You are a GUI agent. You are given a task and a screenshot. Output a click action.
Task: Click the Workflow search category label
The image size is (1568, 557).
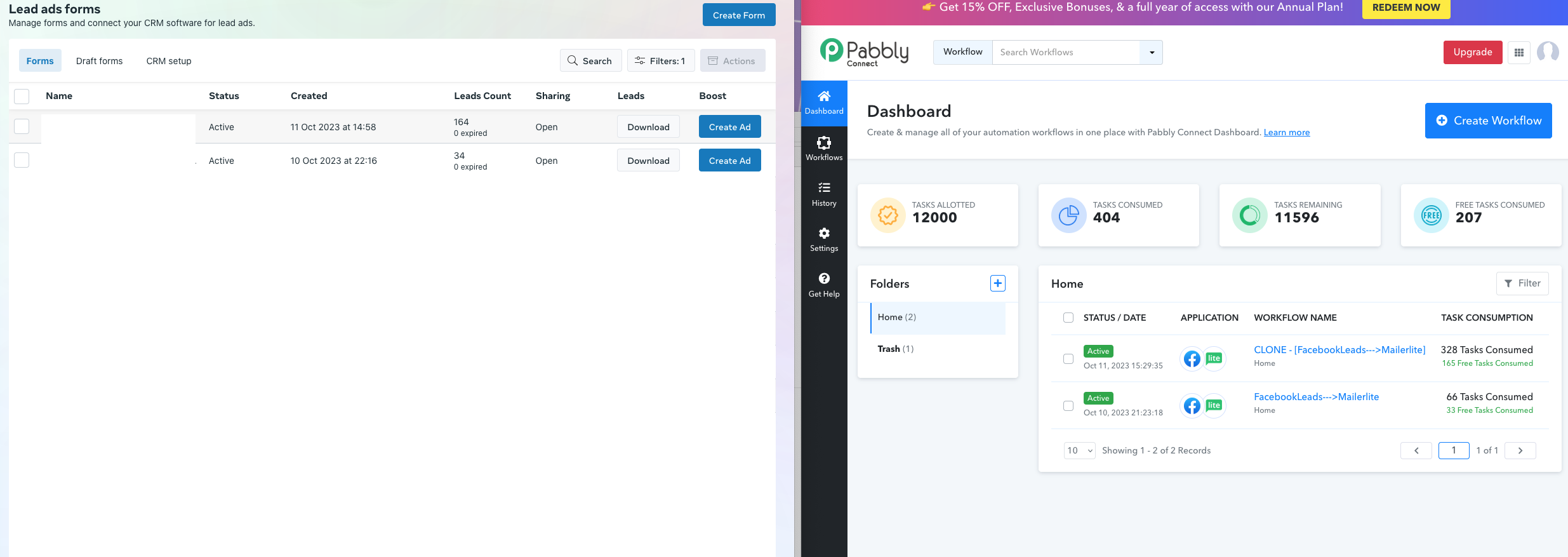(963, 52)
